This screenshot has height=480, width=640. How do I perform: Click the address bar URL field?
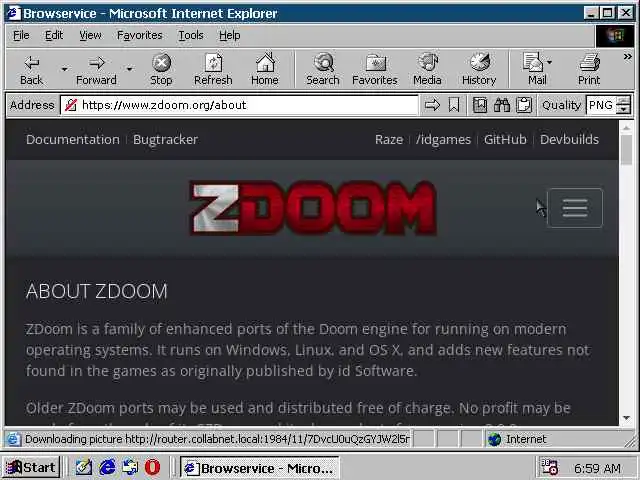pos(239,105)
